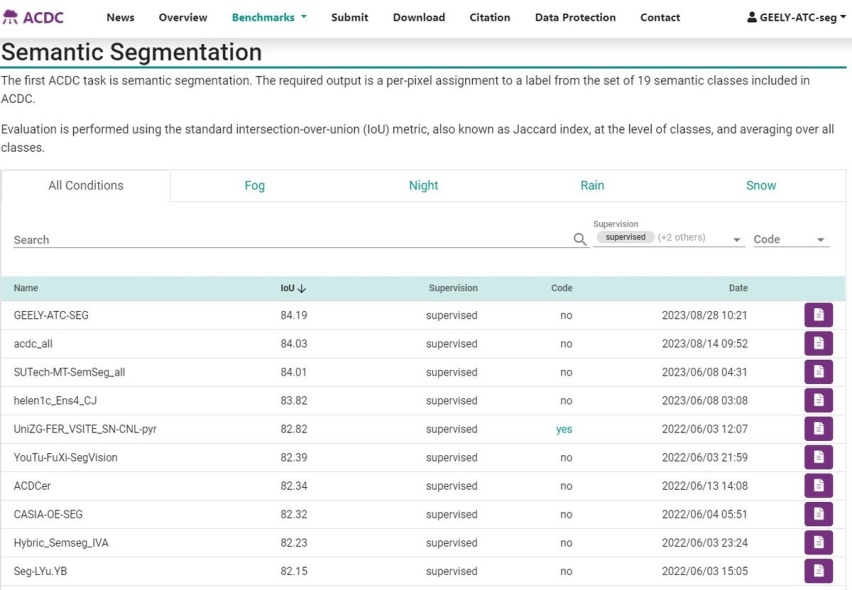This screenshot has width=852, height=590.
Task: Open details document for Seg-LYu.YB row
Action: pos(818,571)
